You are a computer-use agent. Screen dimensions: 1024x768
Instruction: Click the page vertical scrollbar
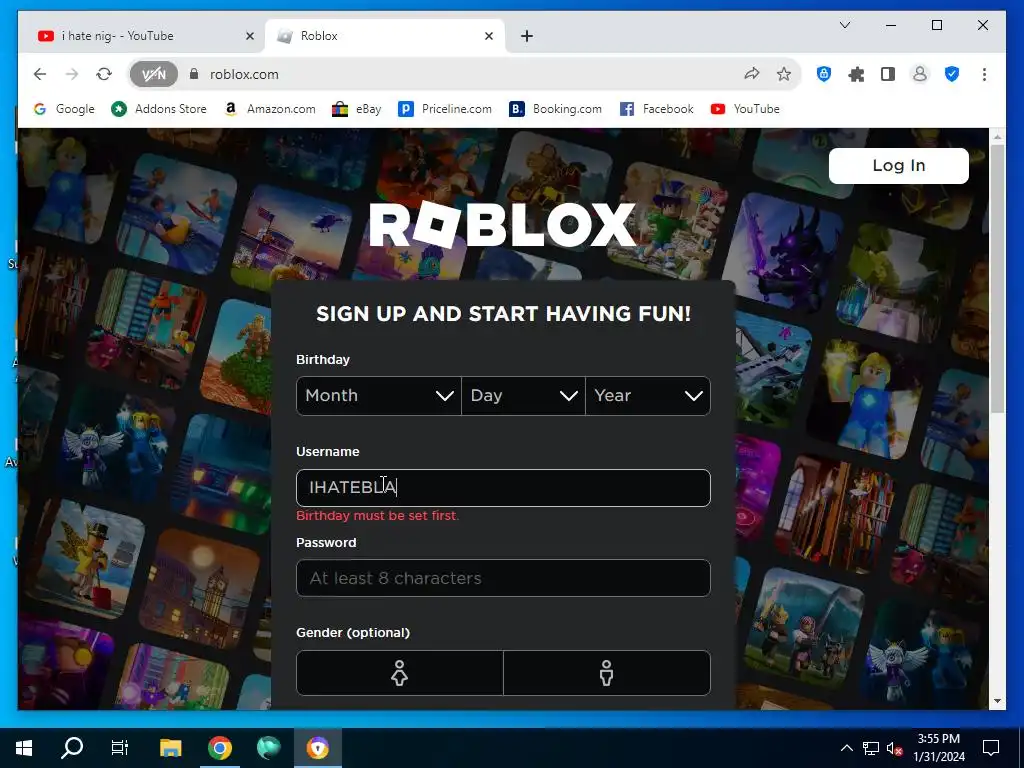tap(997, 279)
